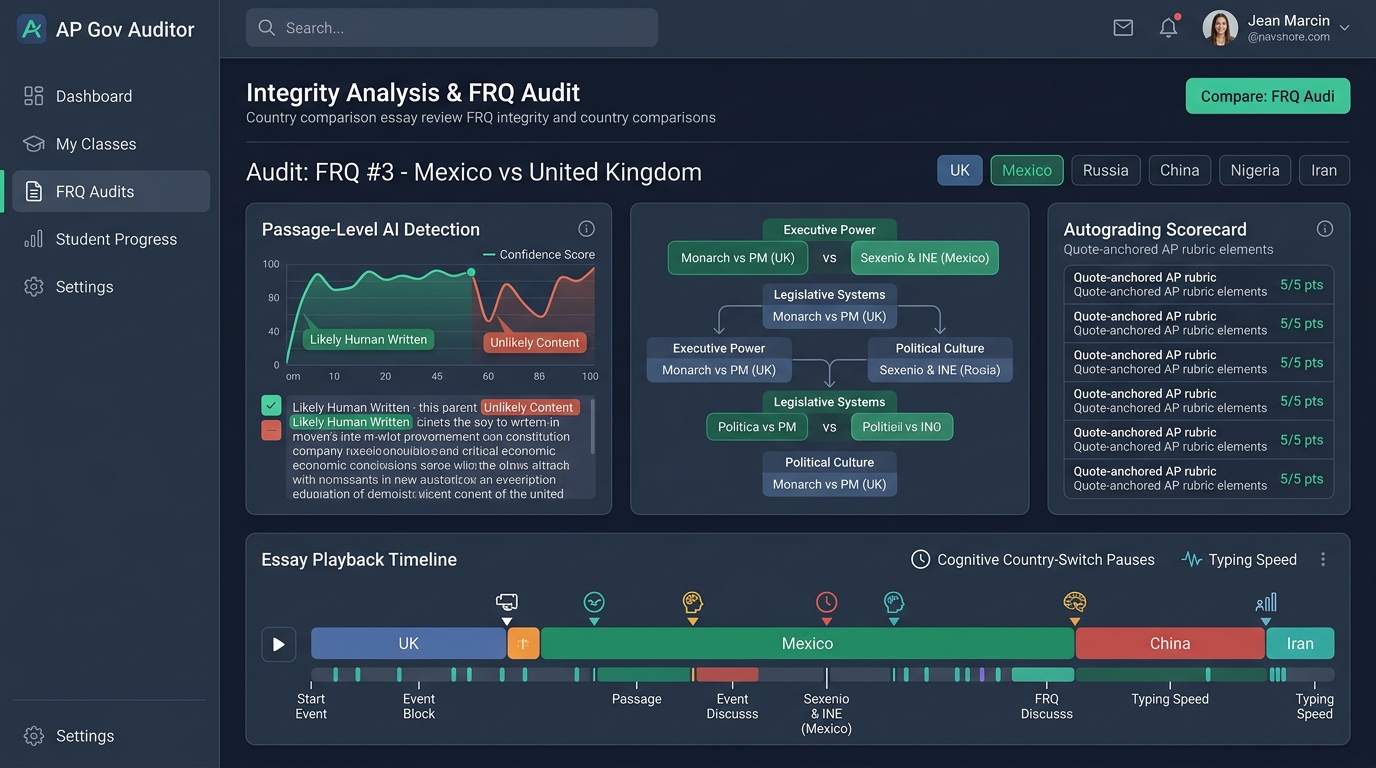The height and width of the screenshot is (768, 1376).
Task: Click Jean Marcin's profile avatar
Action: coord(1220,28)
